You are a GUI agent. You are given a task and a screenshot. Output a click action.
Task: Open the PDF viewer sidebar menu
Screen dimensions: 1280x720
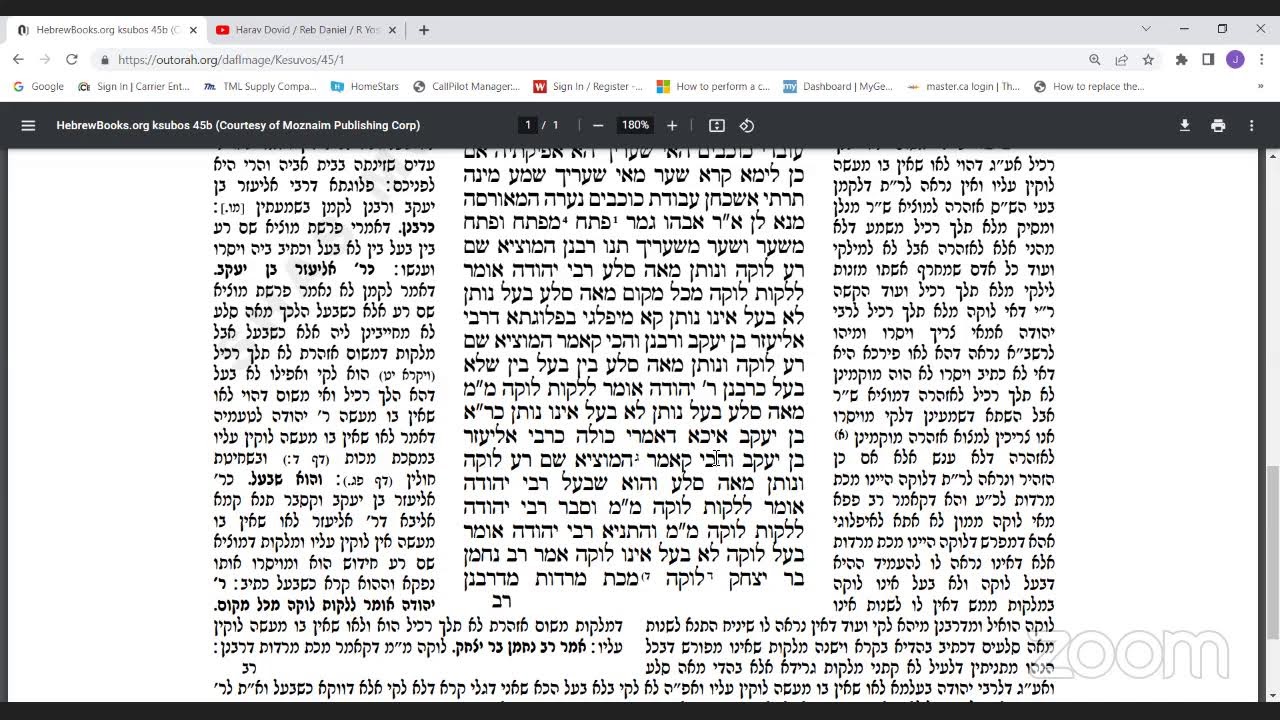tap(28, 125)
